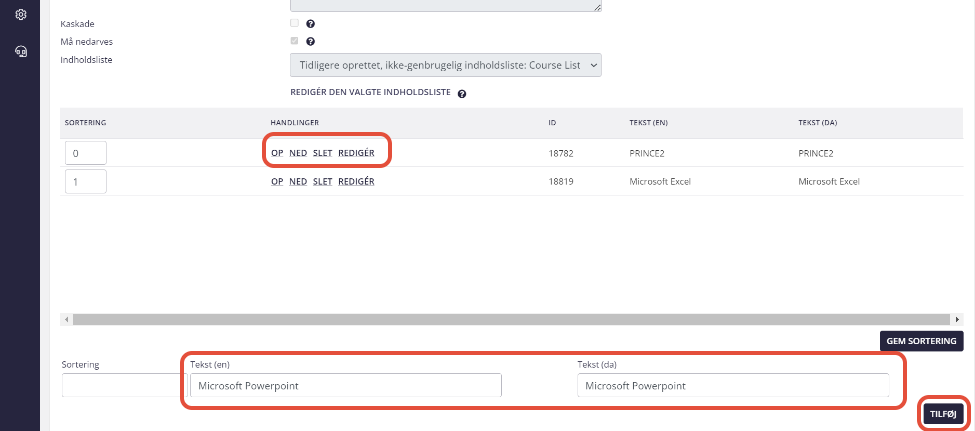Click the TILFØJ button
This screenshot has width=975, height=431.
(943, 414)
